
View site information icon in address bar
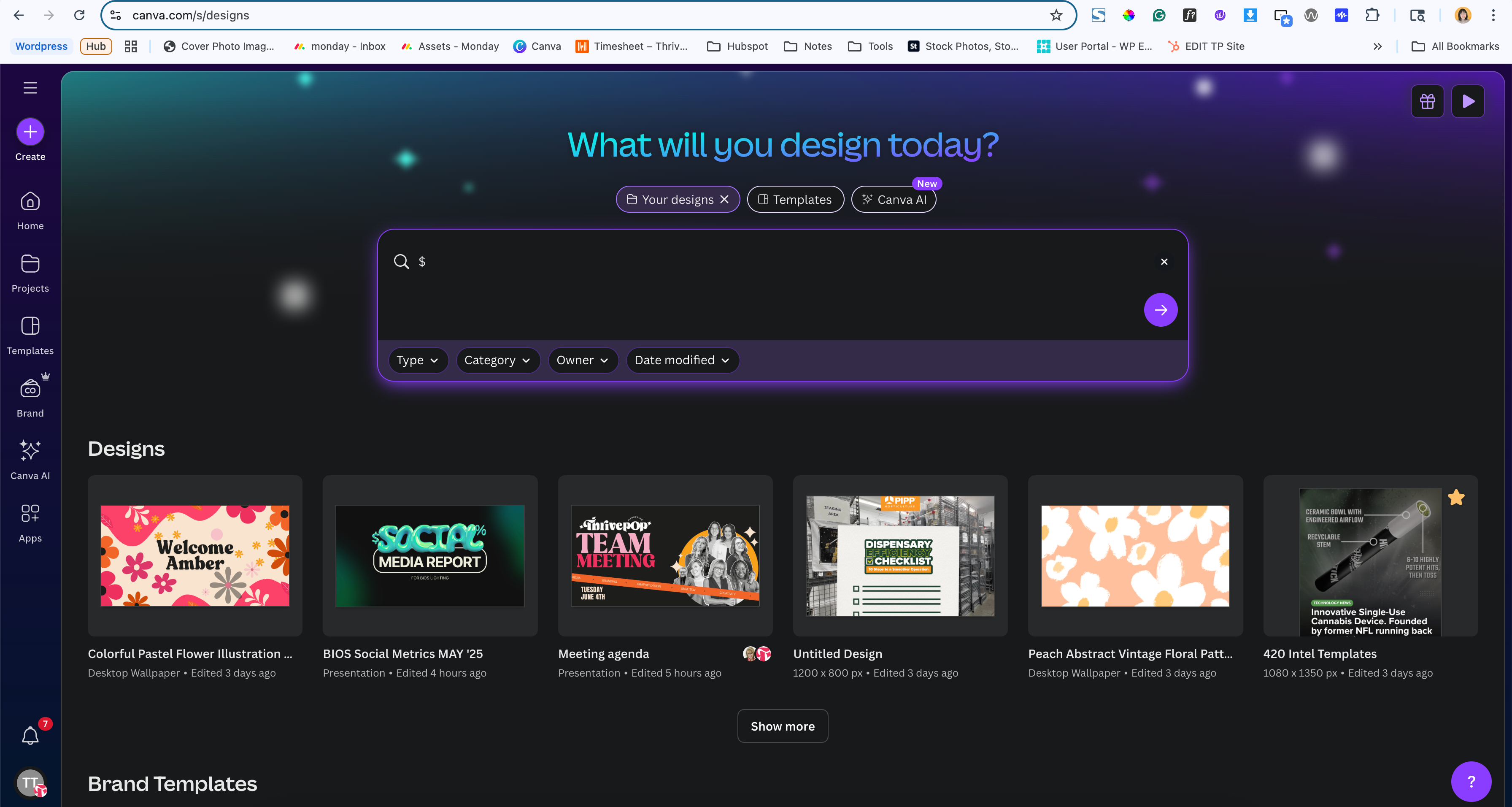[116, 15]
